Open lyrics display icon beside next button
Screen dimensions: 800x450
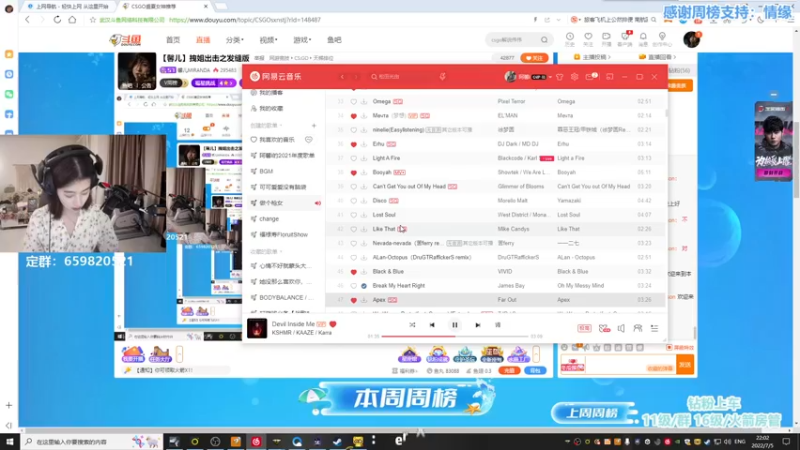498,325
